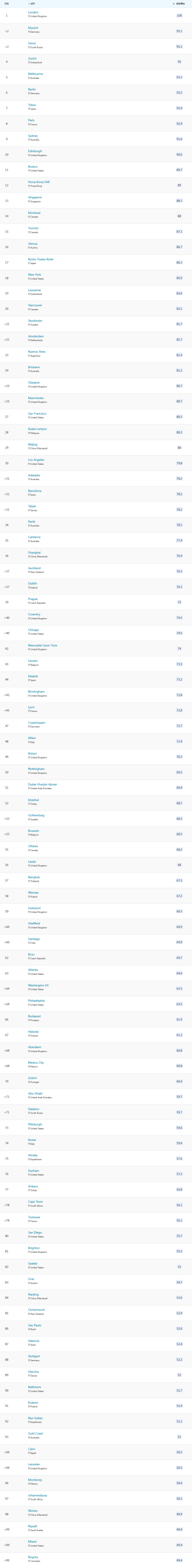Select the Newcastle Upon Tyne link

[x=43, y=645]
